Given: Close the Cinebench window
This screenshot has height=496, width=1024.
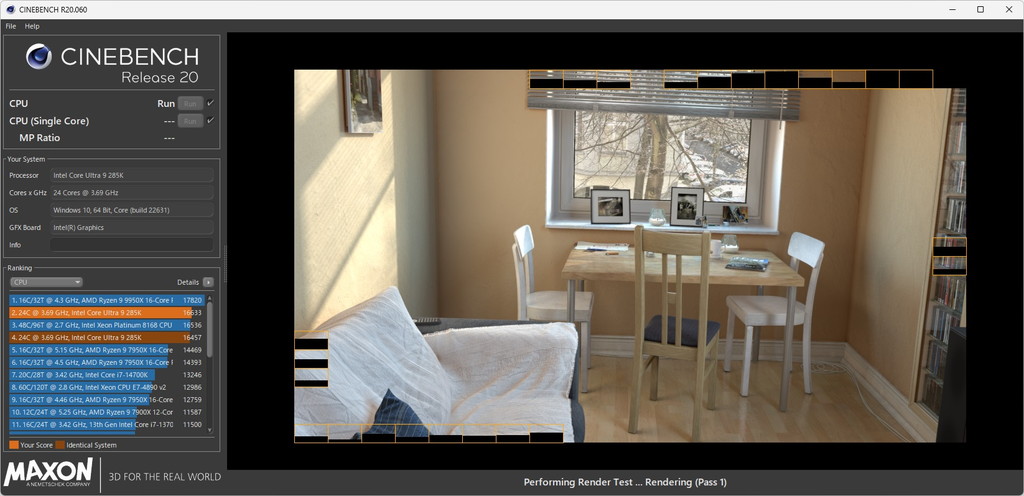Looking at the screenshot, I should point(1010,9).
